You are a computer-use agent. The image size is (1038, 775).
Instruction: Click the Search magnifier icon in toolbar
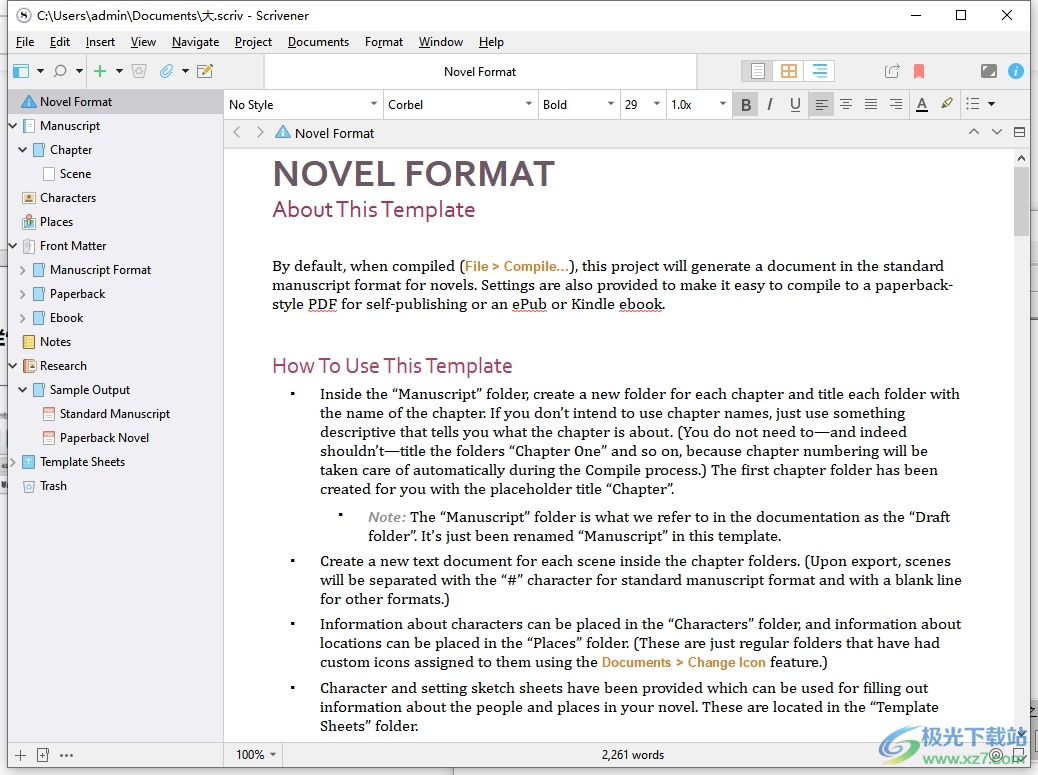pyautogui.click(x=60, y=71)
